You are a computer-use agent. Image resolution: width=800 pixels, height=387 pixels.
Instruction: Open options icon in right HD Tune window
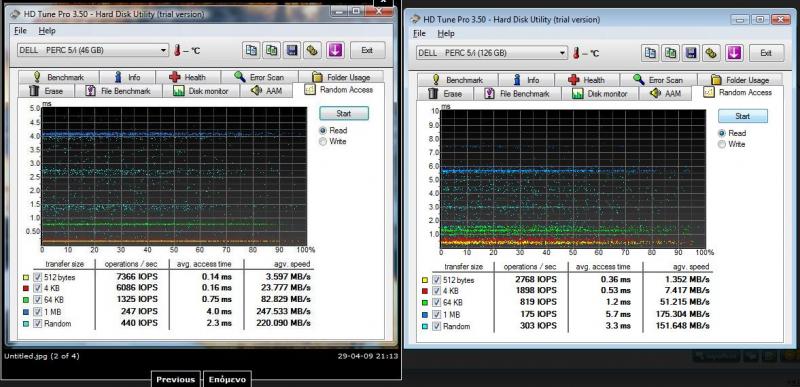[711, 53]
